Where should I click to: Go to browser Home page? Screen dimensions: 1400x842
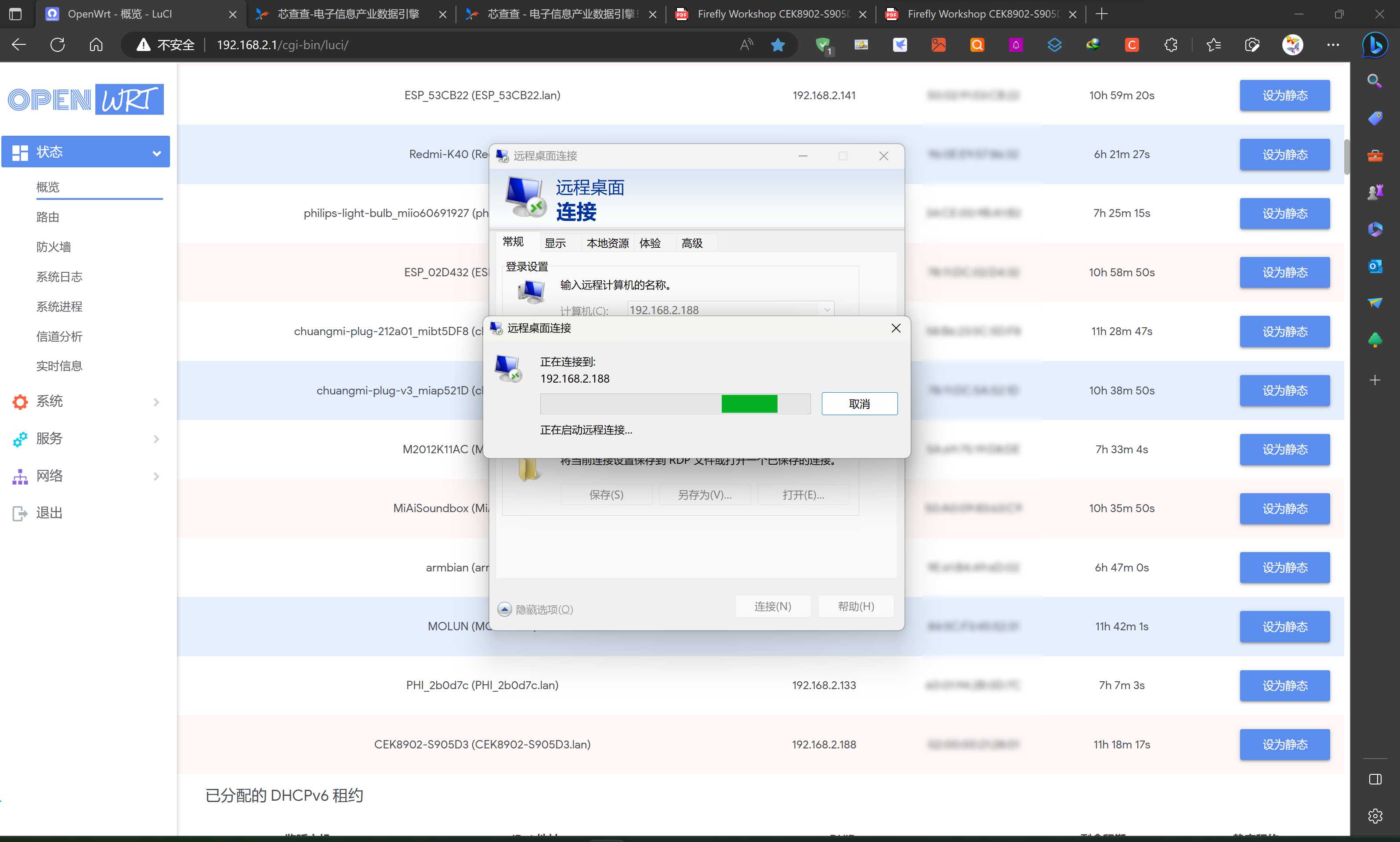(96, 45)
